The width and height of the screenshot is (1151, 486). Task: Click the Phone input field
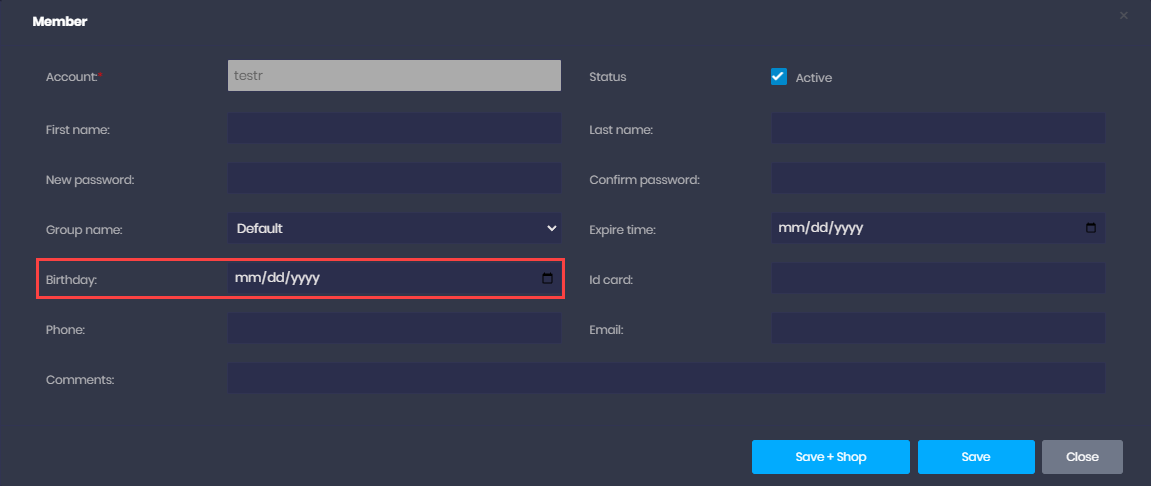tap(394, 328)
